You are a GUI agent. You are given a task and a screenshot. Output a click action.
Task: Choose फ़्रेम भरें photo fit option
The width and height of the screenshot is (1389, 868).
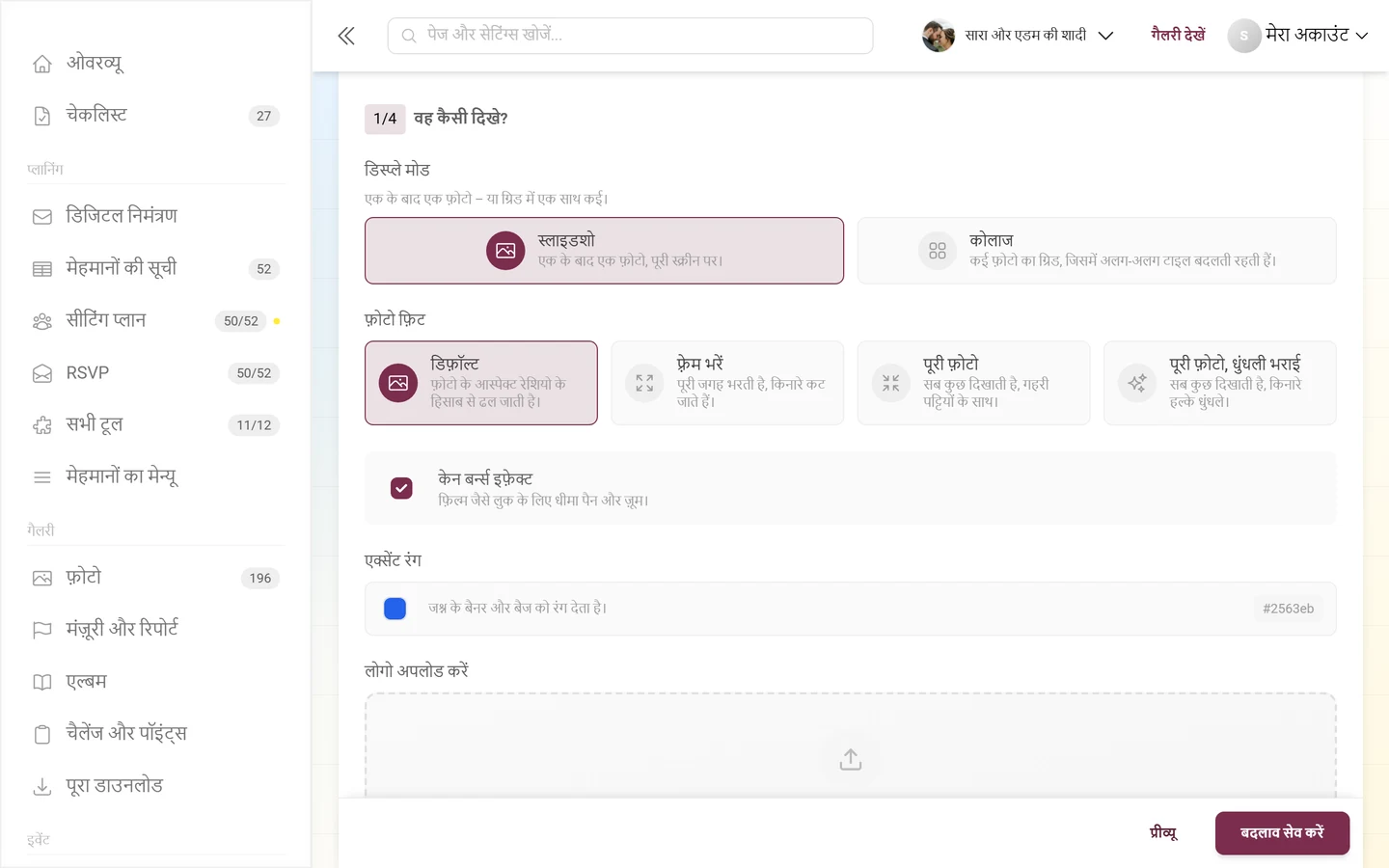coord(727,383)
